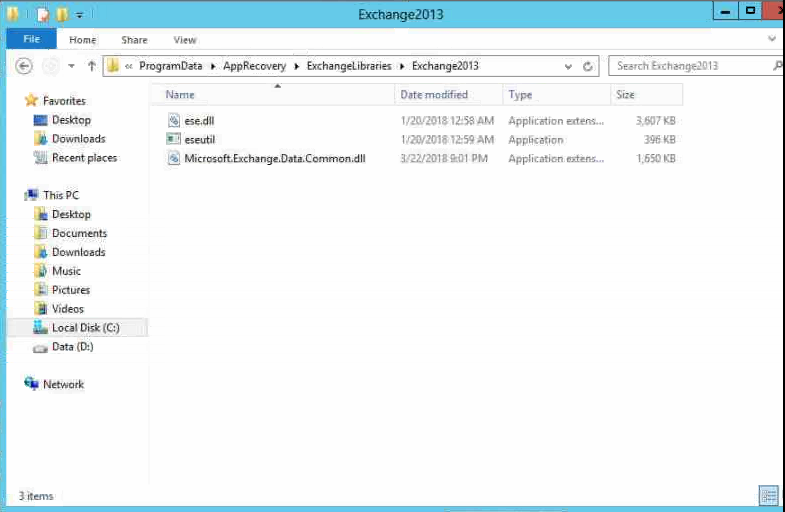This screenshot has height=512, width=785.
Task: Click the 396 KB size cell
Action: pos(659,140)
